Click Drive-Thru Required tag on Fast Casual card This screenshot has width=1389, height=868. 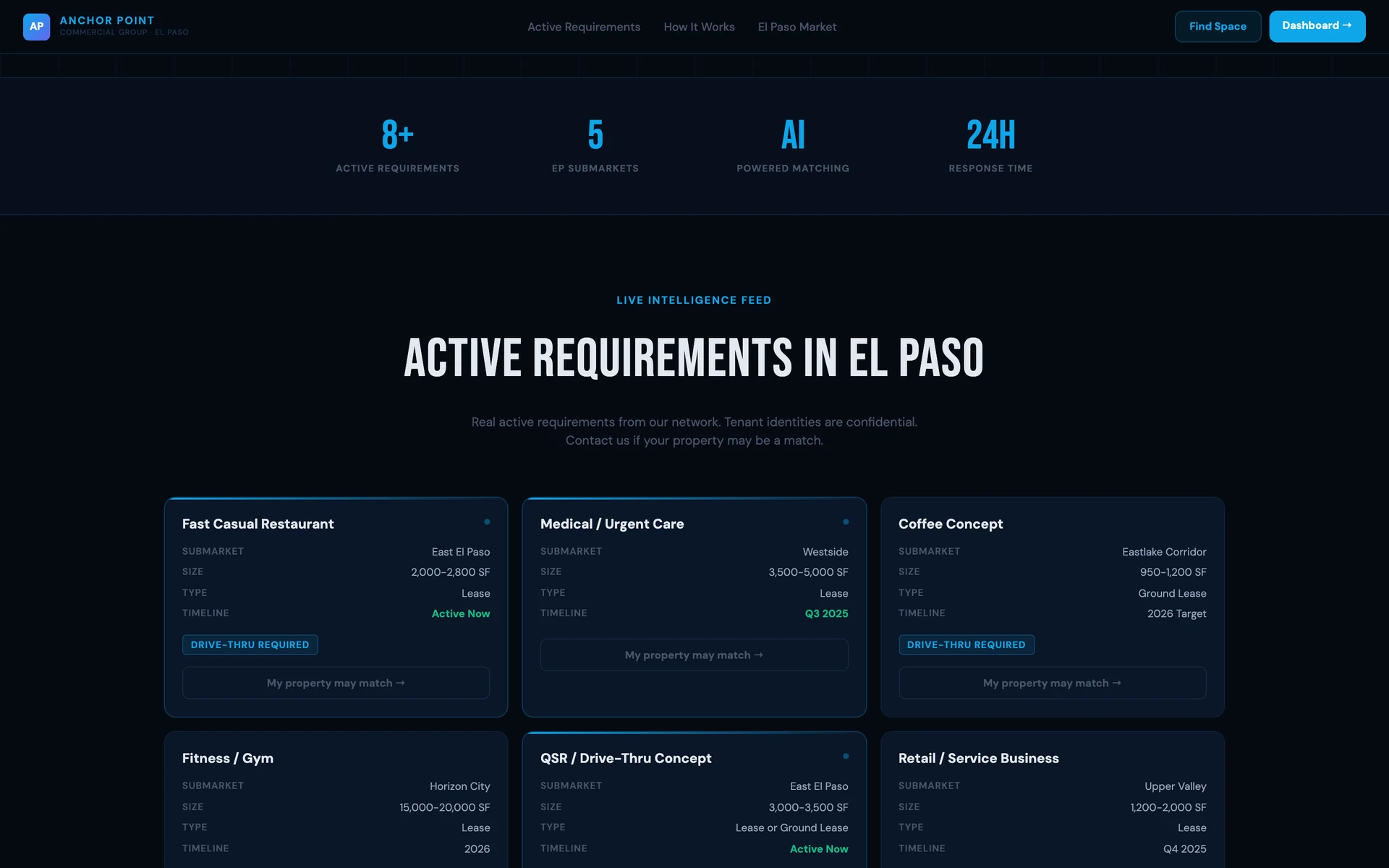(x=250, y=644)
